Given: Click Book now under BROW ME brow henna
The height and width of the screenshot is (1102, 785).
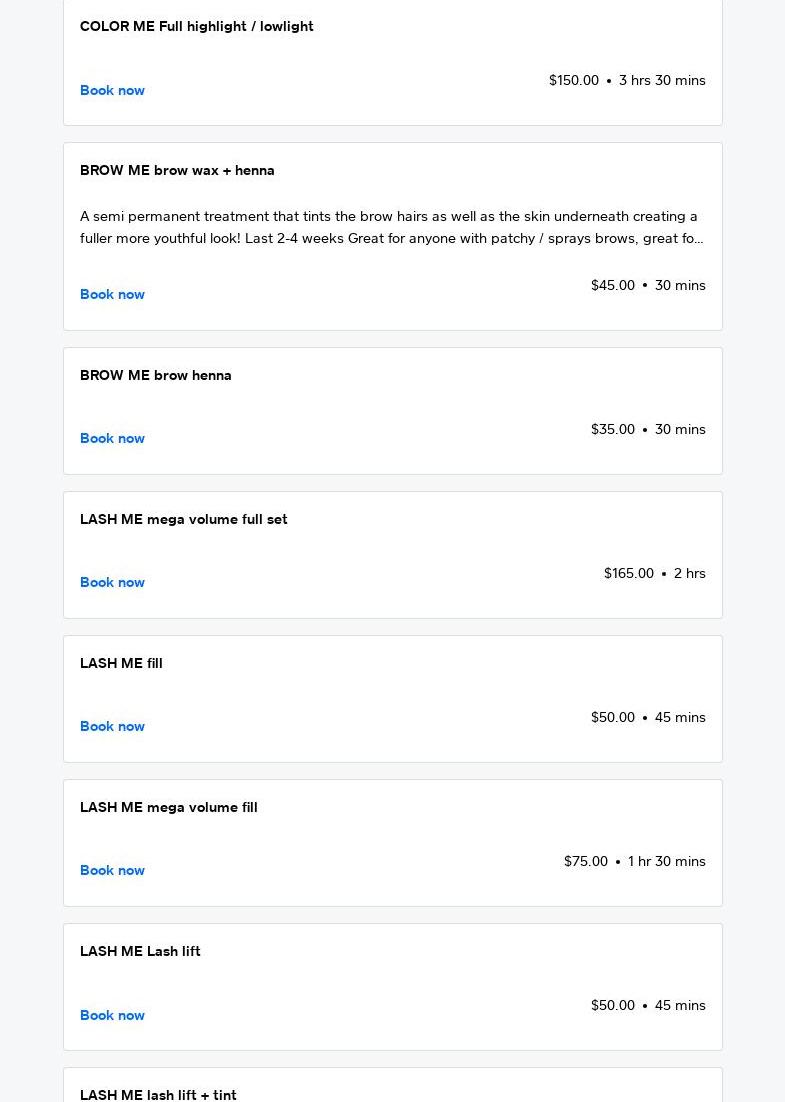Looking at the screenshot, I should (112, 438).
